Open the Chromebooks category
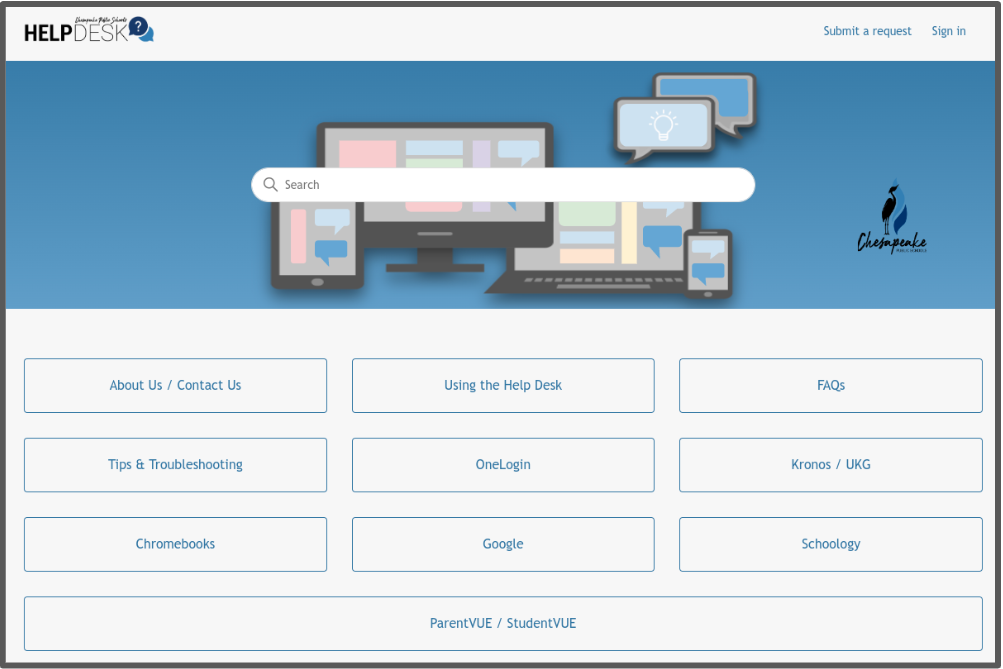The width and height of the screenshot is (1003, 669). coord(175,544)
